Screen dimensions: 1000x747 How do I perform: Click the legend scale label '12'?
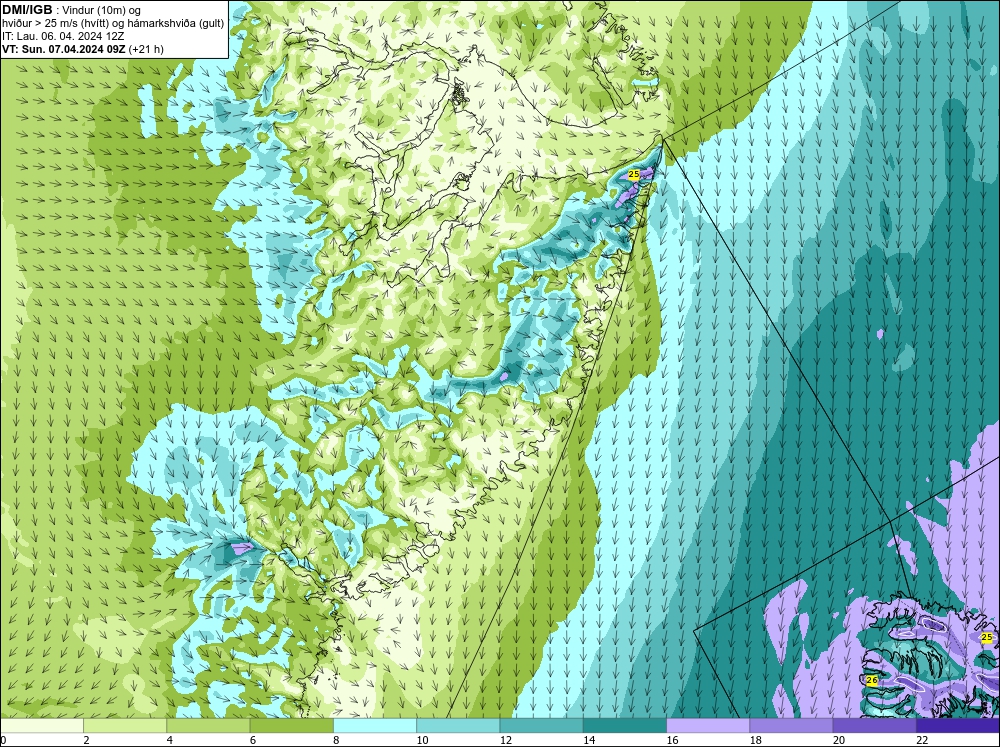click(506, 740)
